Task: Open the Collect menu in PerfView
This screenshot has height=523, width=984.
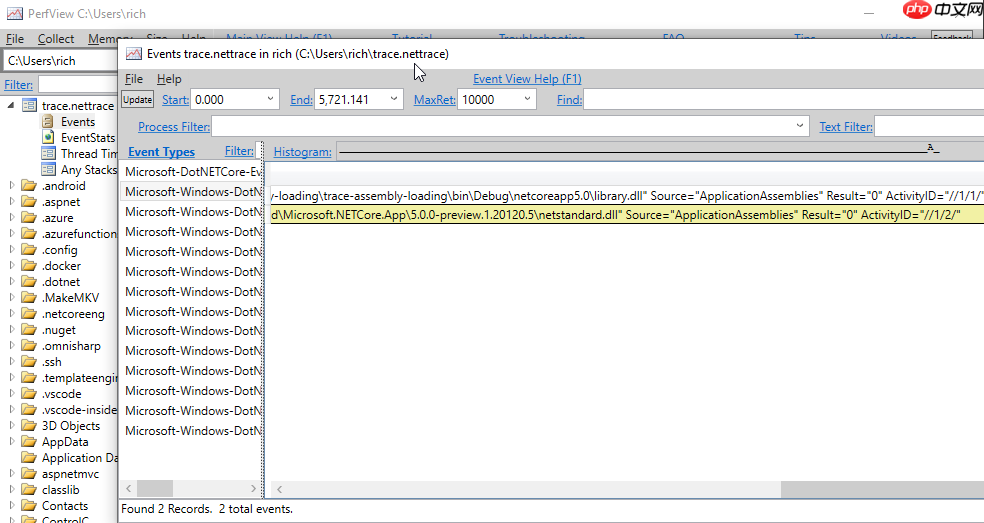Action: point(56,39)
